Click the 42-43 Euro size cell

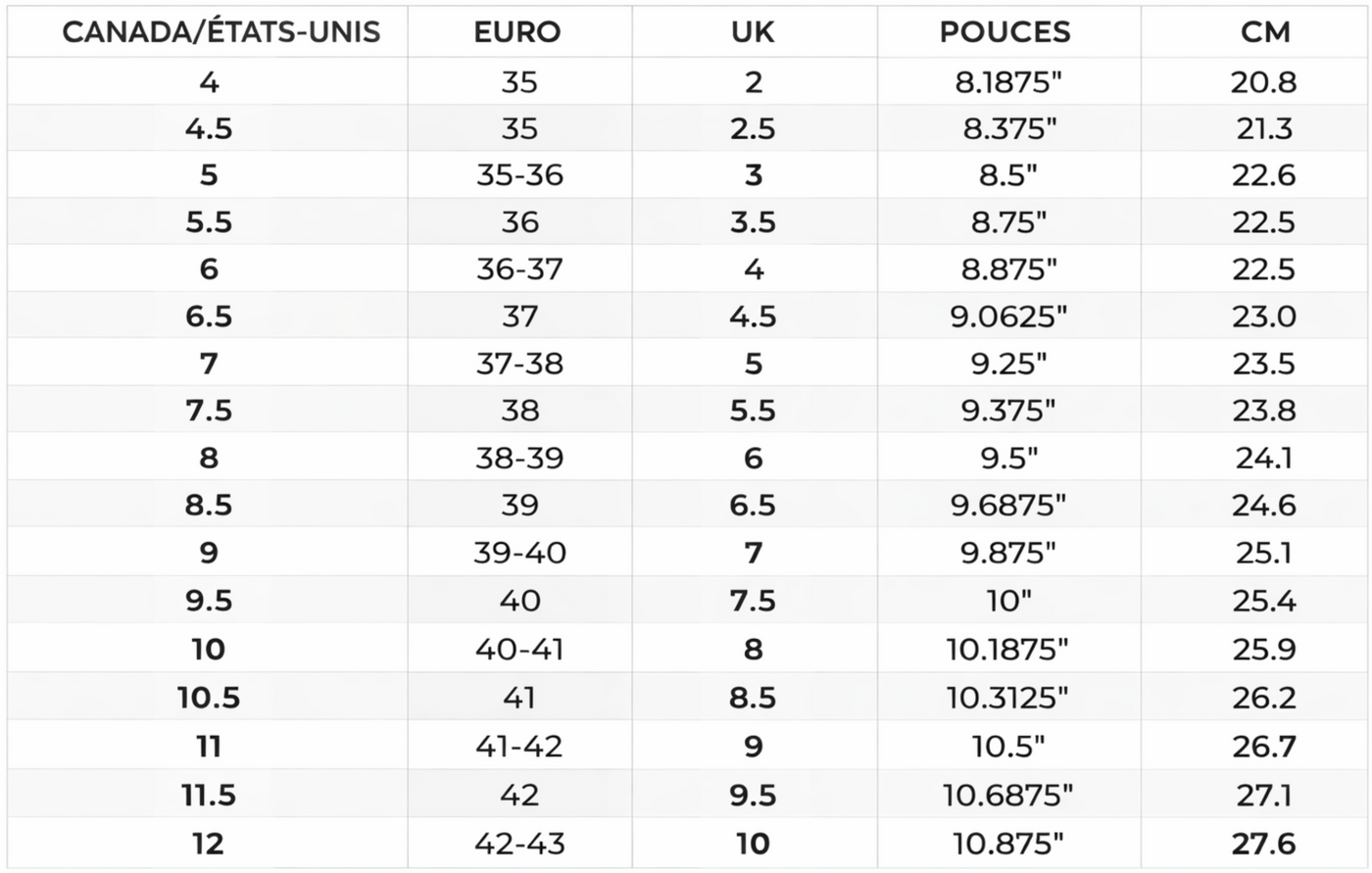click(x=519, y=844)
